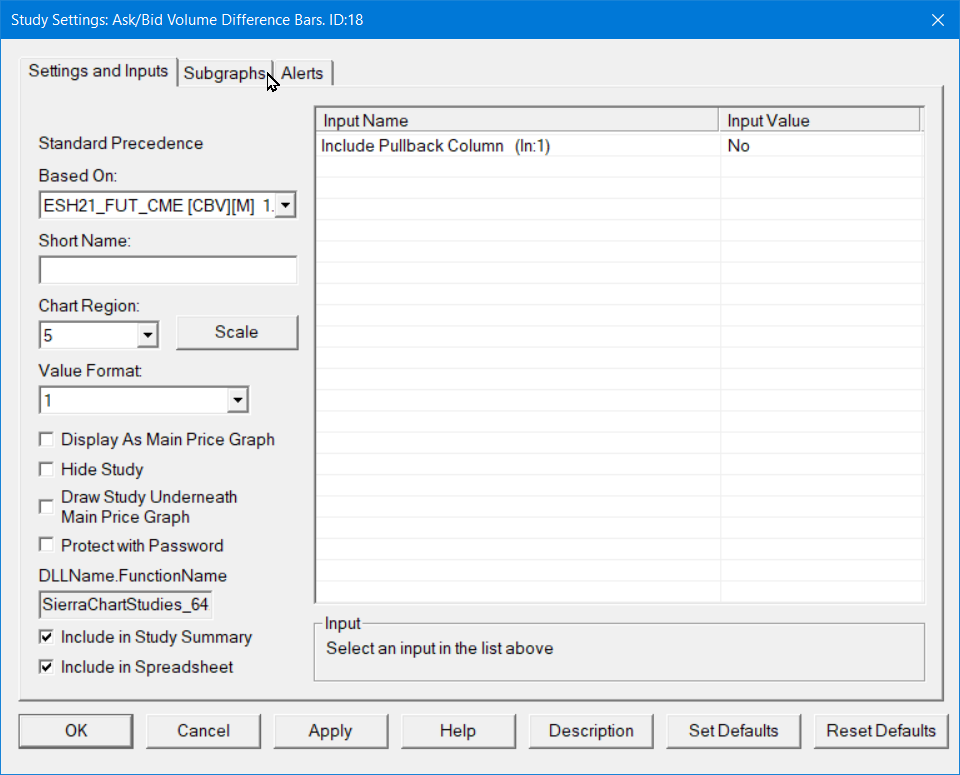
Task: Click the 'No' input value cell
Action: 820,146
